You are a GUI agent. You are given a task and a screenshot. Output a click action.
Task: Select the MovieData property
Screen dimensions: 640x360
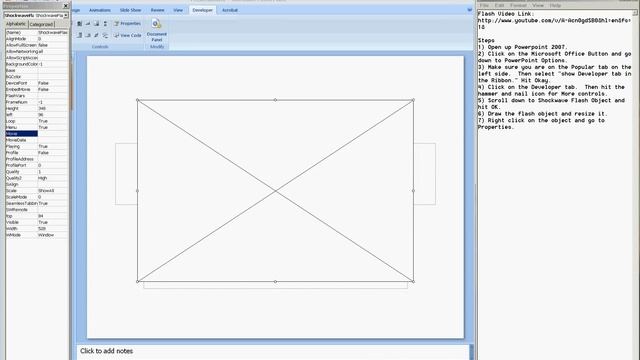(x=37, y=140)
